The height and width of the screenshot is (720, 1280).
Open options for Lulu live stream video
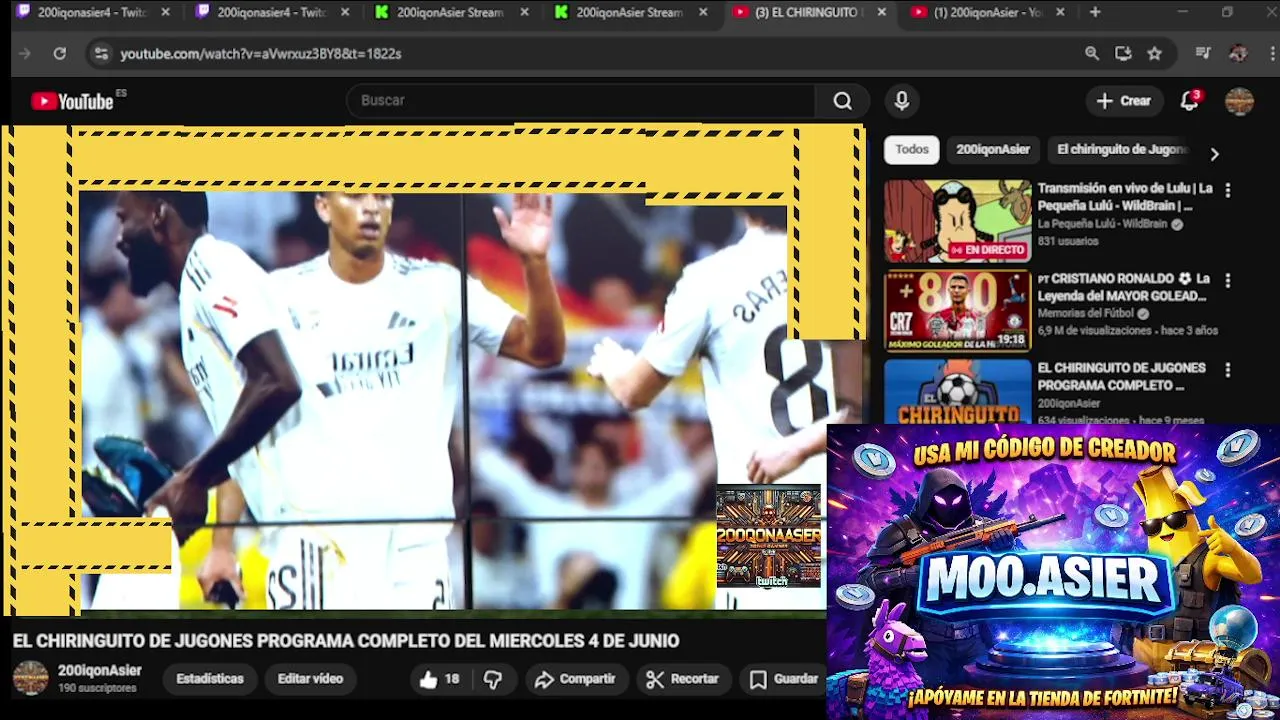click(x=1228, y=190)
